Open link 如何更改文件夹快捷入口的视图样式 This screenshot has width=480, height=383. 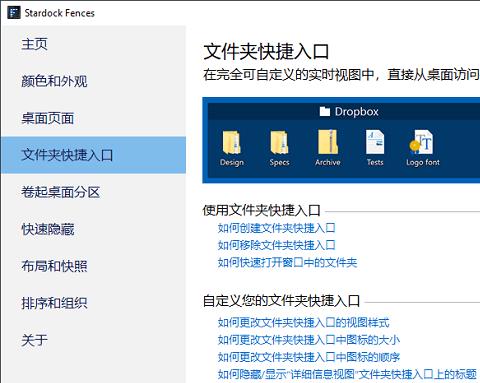pos(303,322)
